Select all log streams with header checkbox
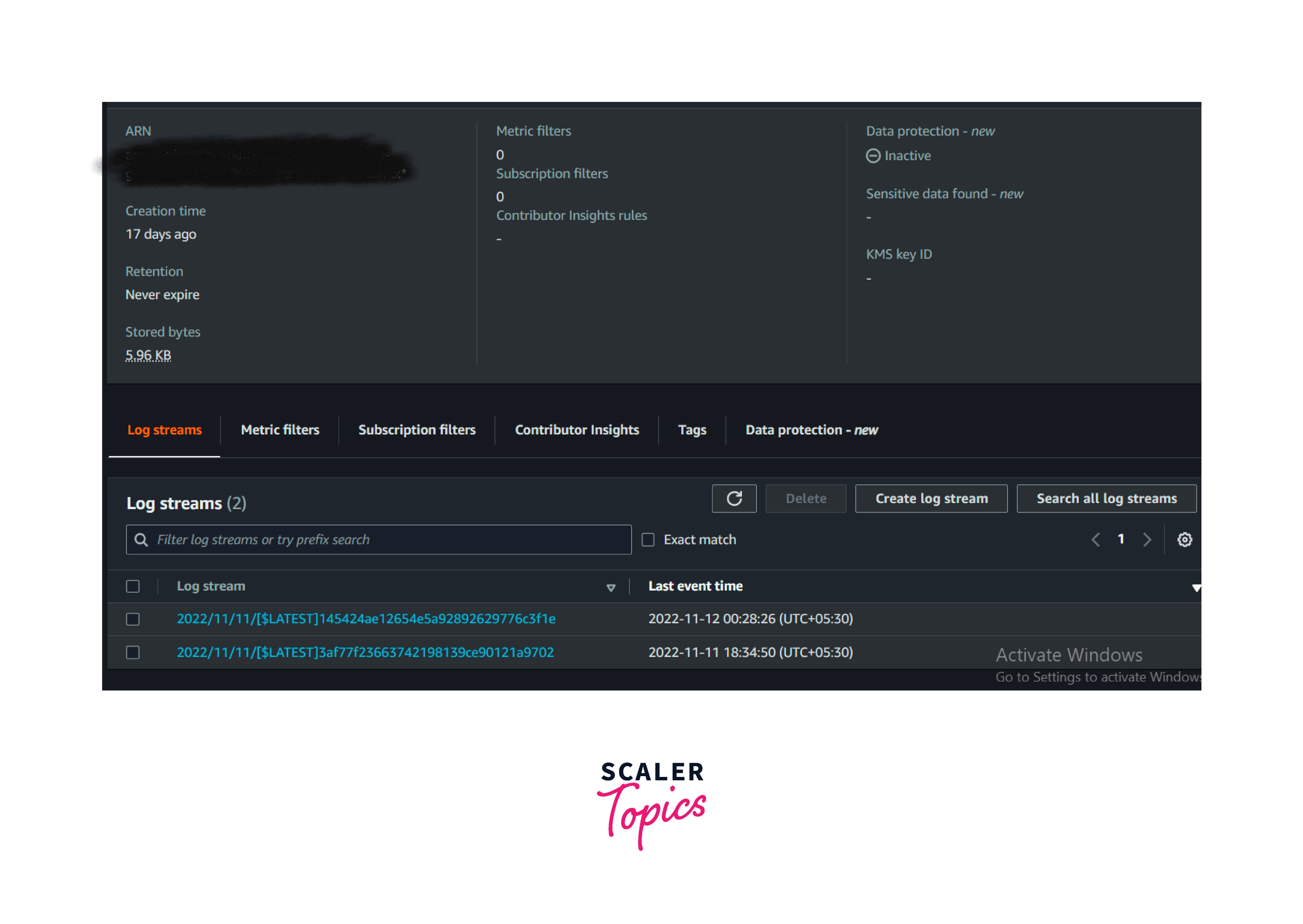Image resolution: width=1303 pixels, height=924 pixels. 133,585
